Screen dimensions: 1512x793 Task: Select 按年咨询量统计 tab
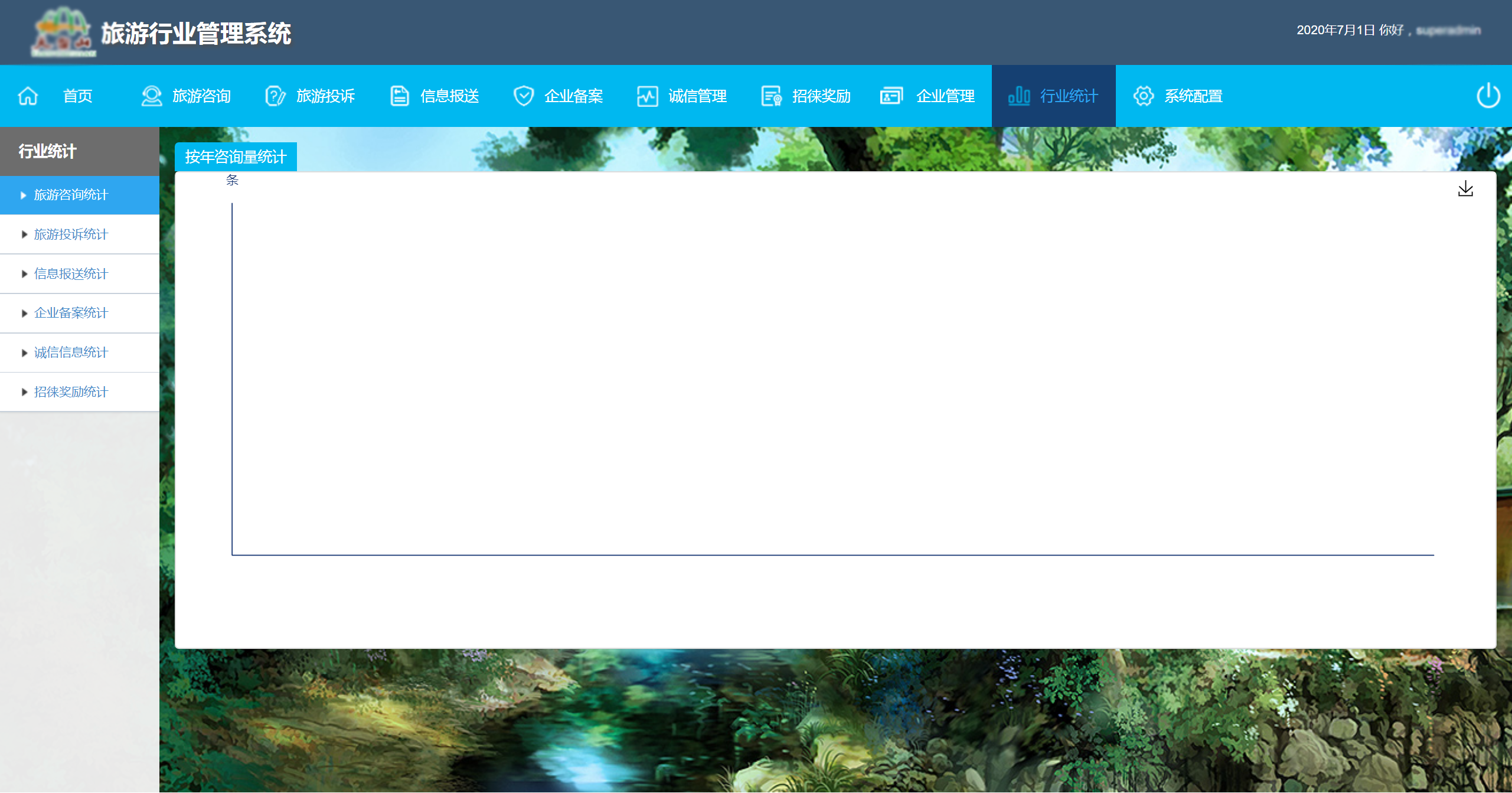(236, 156)
